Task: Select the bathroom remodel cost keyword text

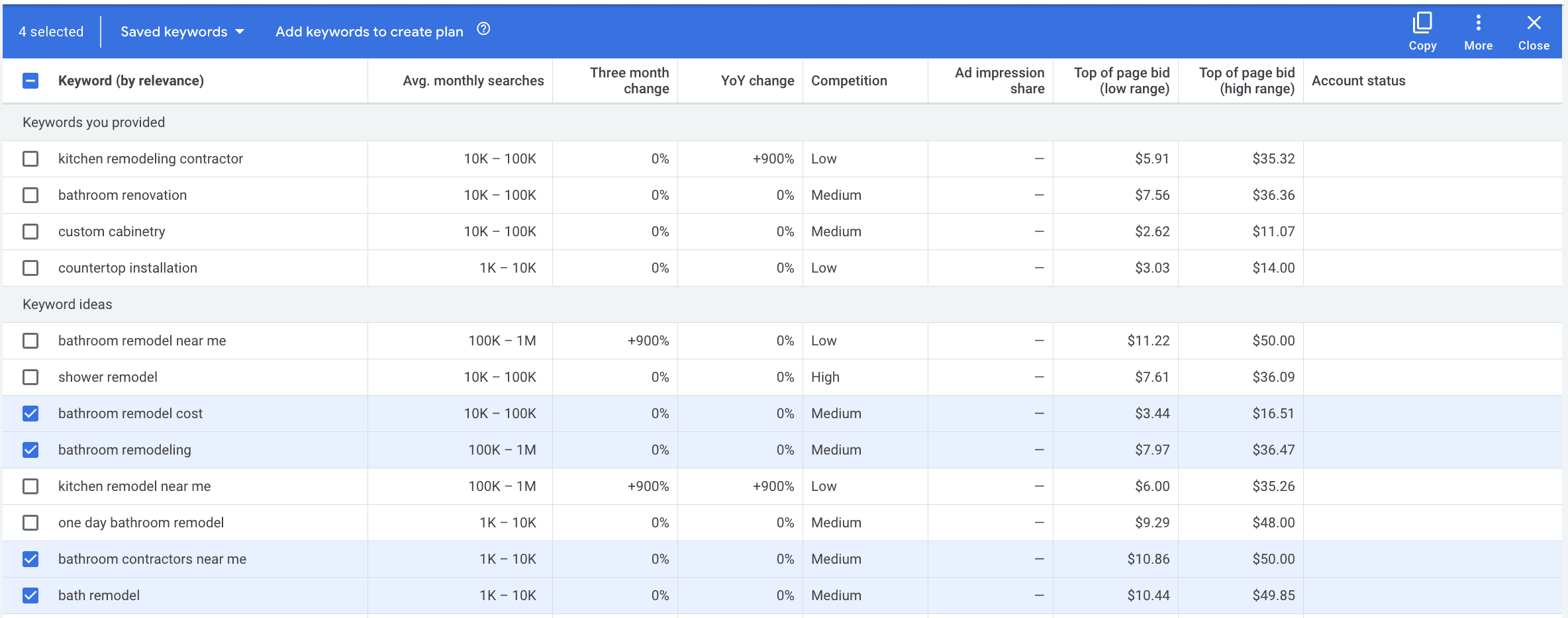Action: [130, 414]
